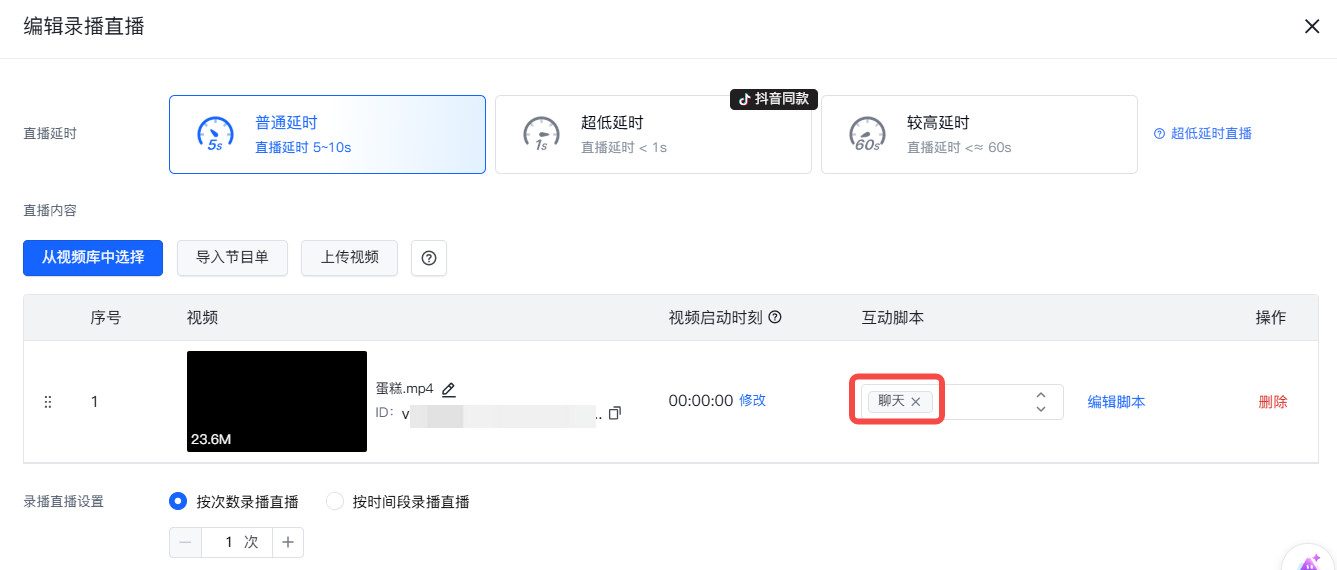Click the minus button of count stepper
This screenshot has width=1337, height=570.
click(185, 542)
